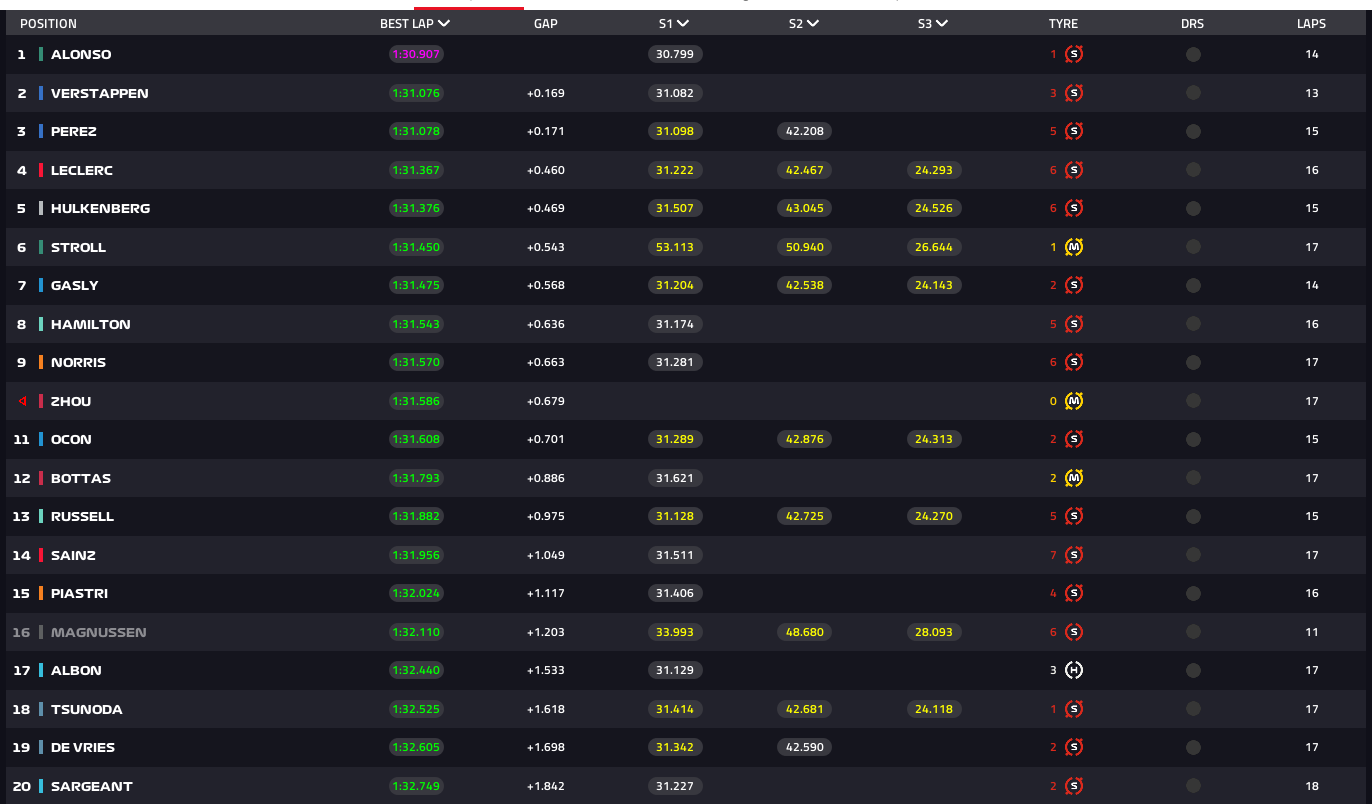Click Zhou's medium tyre icon

click(1074, 401)
